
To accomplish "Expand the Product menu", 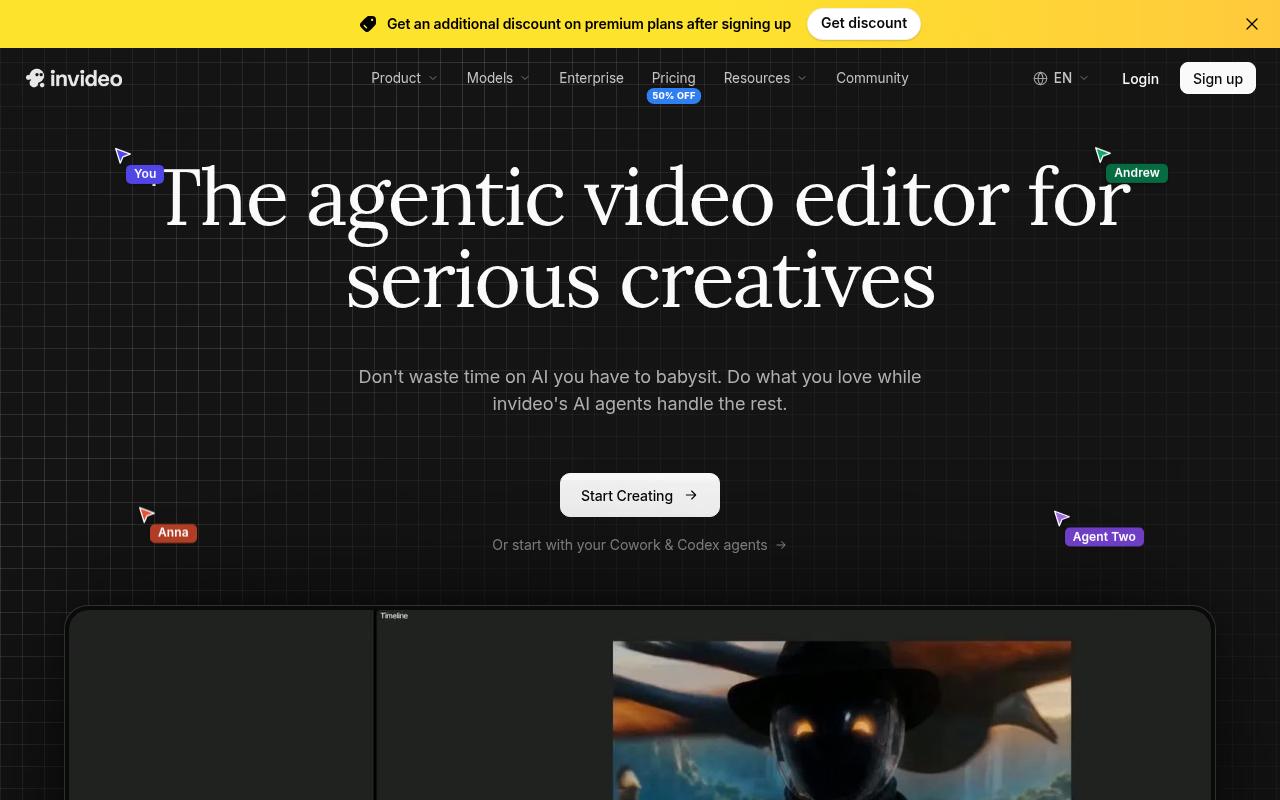I will tap(404, 78).
